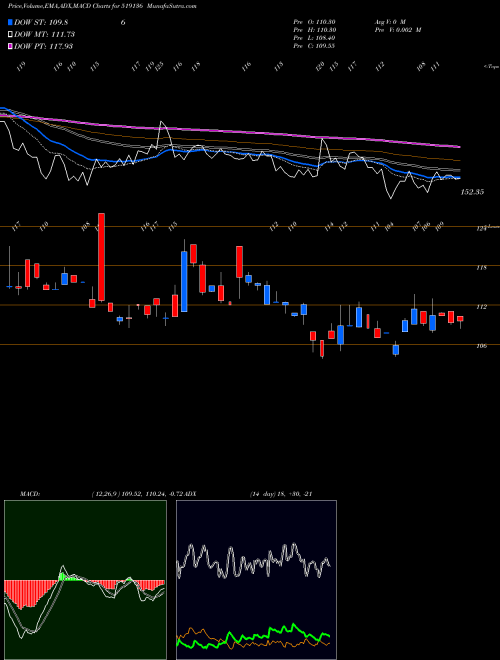Click the 'Avg V: 0 M' value
This screenshot has height=660, width=500.
(390, 22)
